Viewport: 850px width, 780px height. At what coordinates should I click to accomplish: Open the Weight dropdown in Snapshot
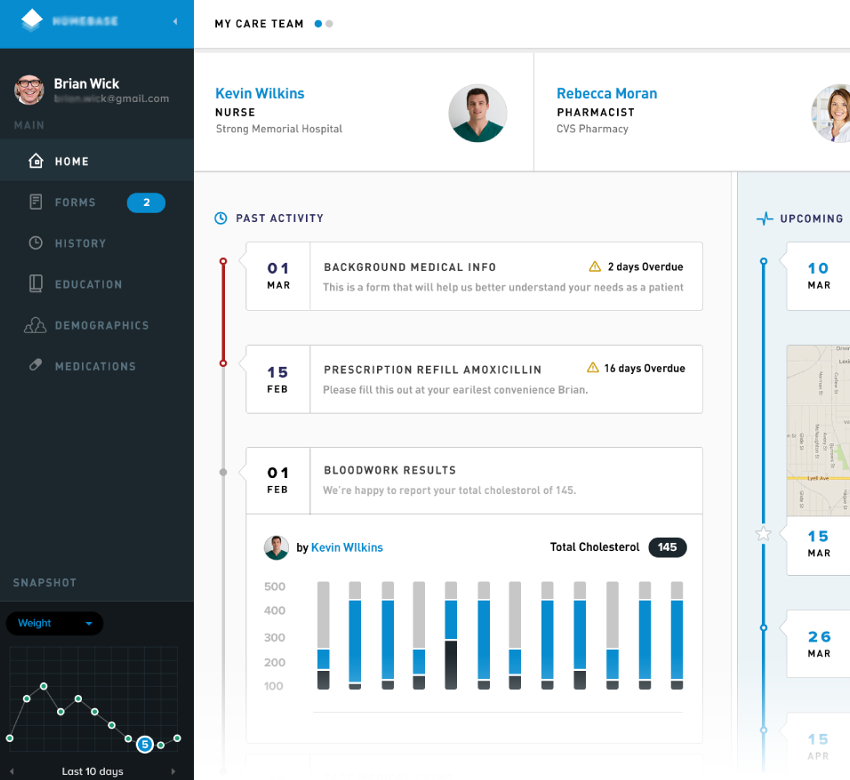(x=54, y=623)
